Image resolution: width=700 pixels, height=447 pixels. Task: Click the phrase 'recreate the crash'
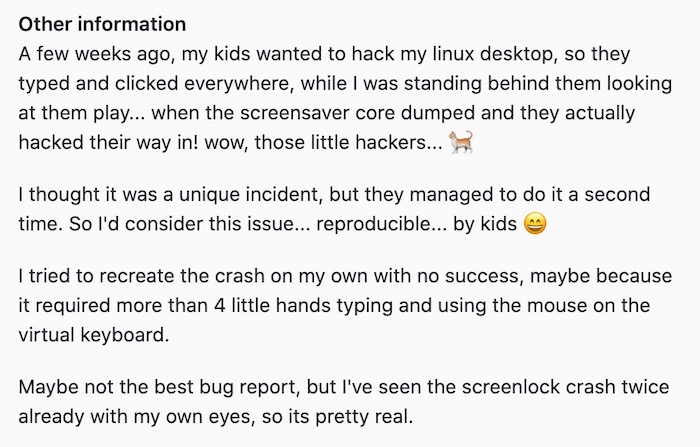tap(182, 276)
